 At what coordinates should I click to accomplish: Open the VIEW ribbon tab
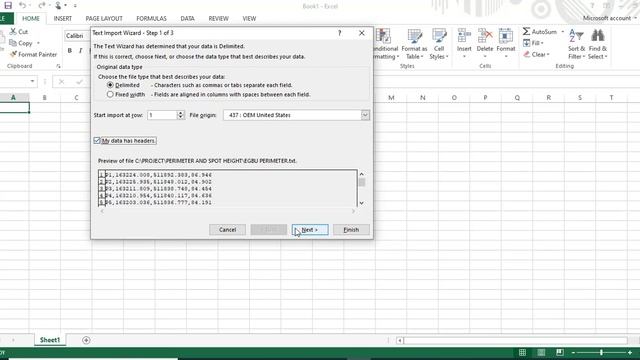[x=249, y=18]
